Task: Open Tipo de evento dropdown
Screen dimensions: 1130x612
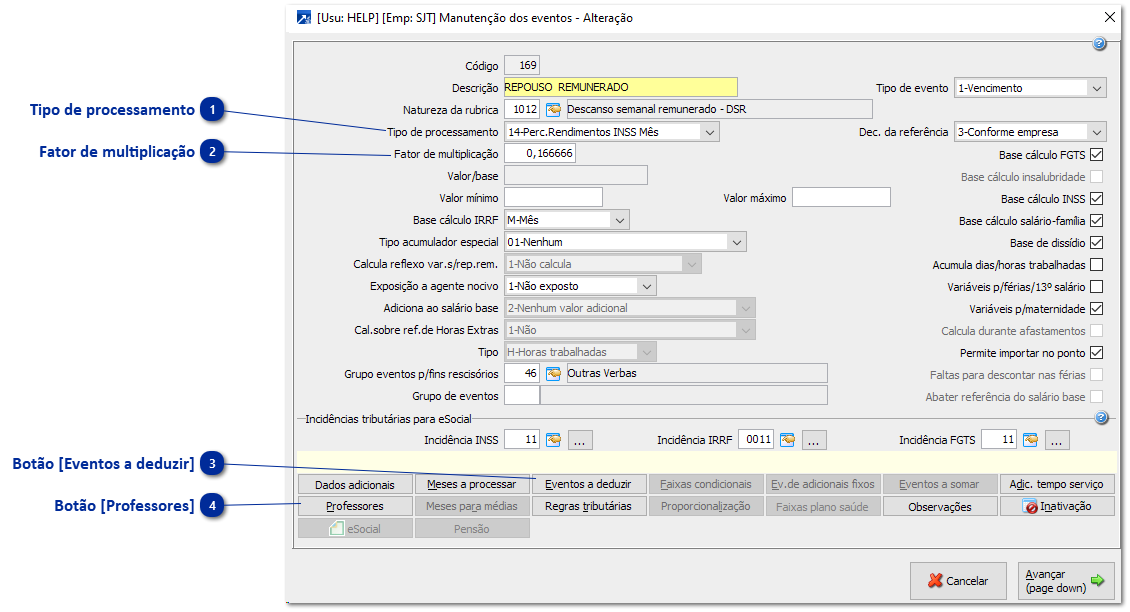Action: (x=1097, y=88)
